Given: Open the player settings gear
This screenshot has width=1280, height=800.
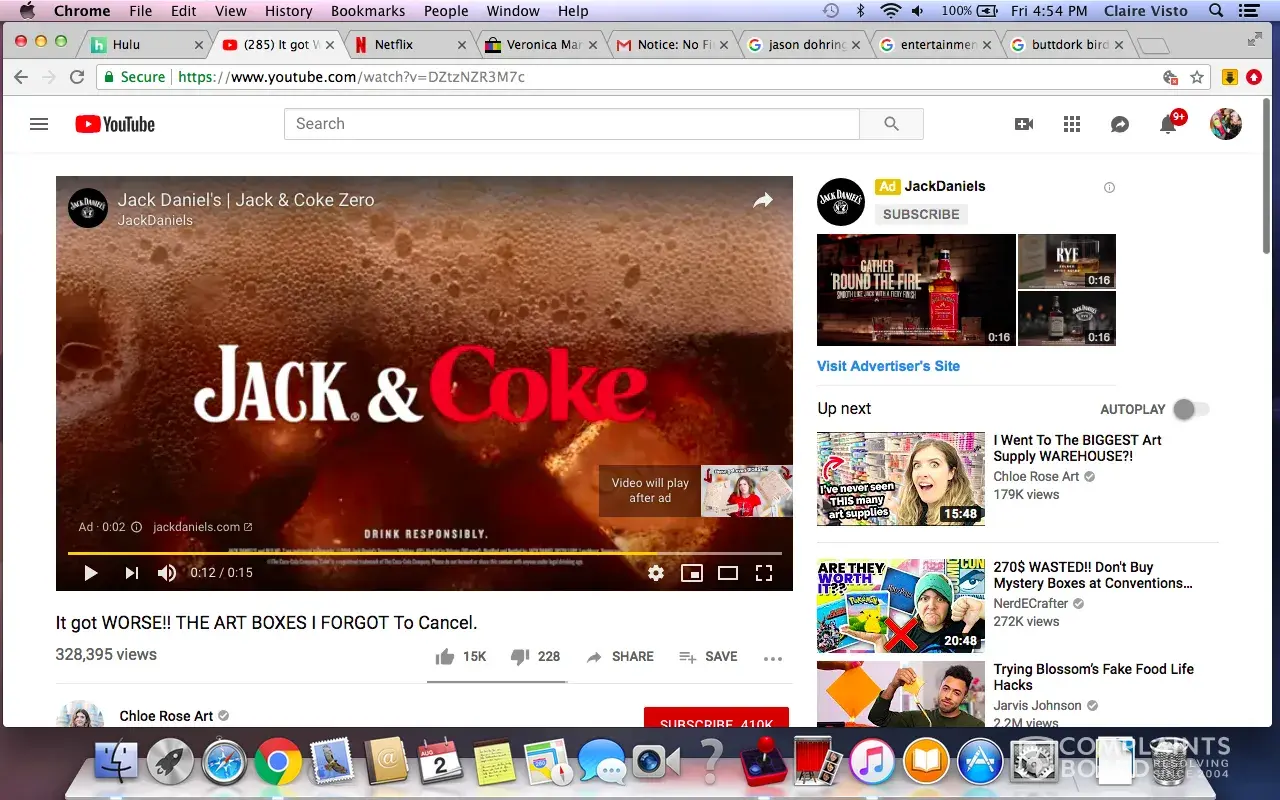Looking at the screenshot, I should [x=656, y=573].
